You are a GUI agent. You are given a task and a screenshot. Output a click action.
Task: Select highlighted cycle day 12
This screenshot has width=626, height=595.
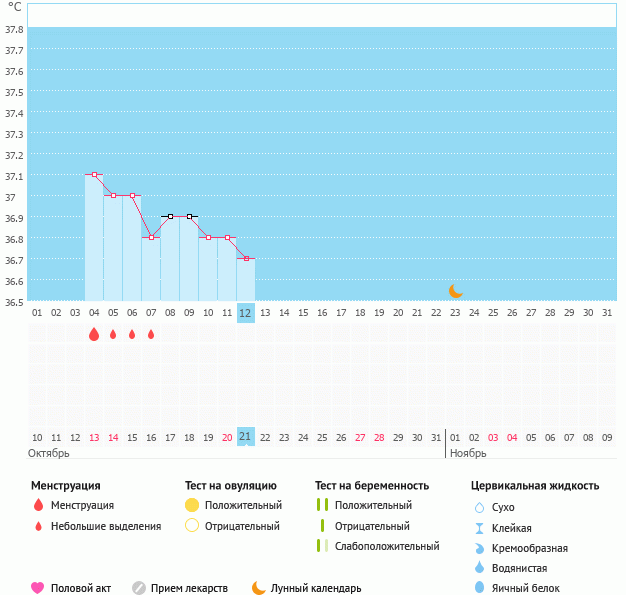(x=246, y=313)
